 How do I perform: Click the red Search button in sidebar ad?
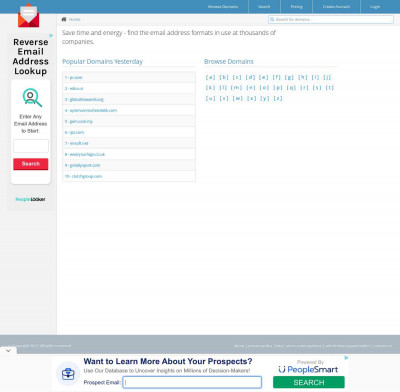(31, 164)
